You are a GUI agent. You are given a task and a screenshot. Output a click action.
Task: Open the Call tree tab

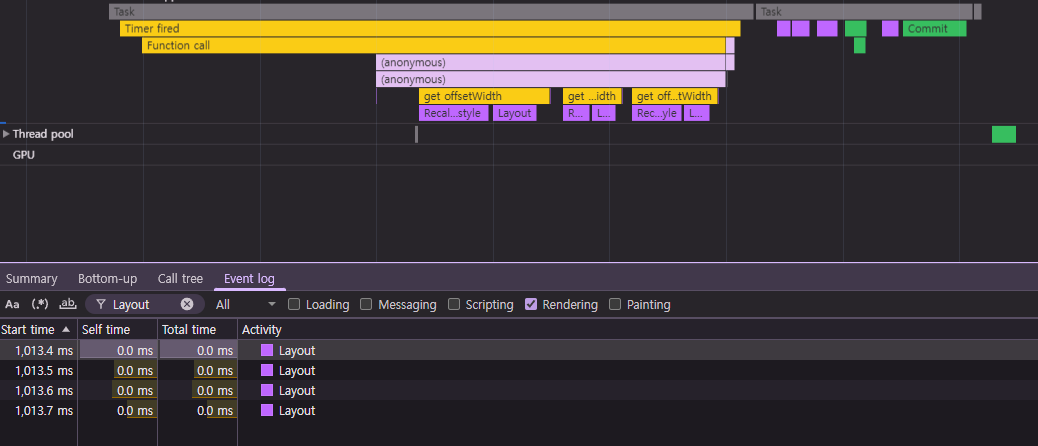[180, 279]
